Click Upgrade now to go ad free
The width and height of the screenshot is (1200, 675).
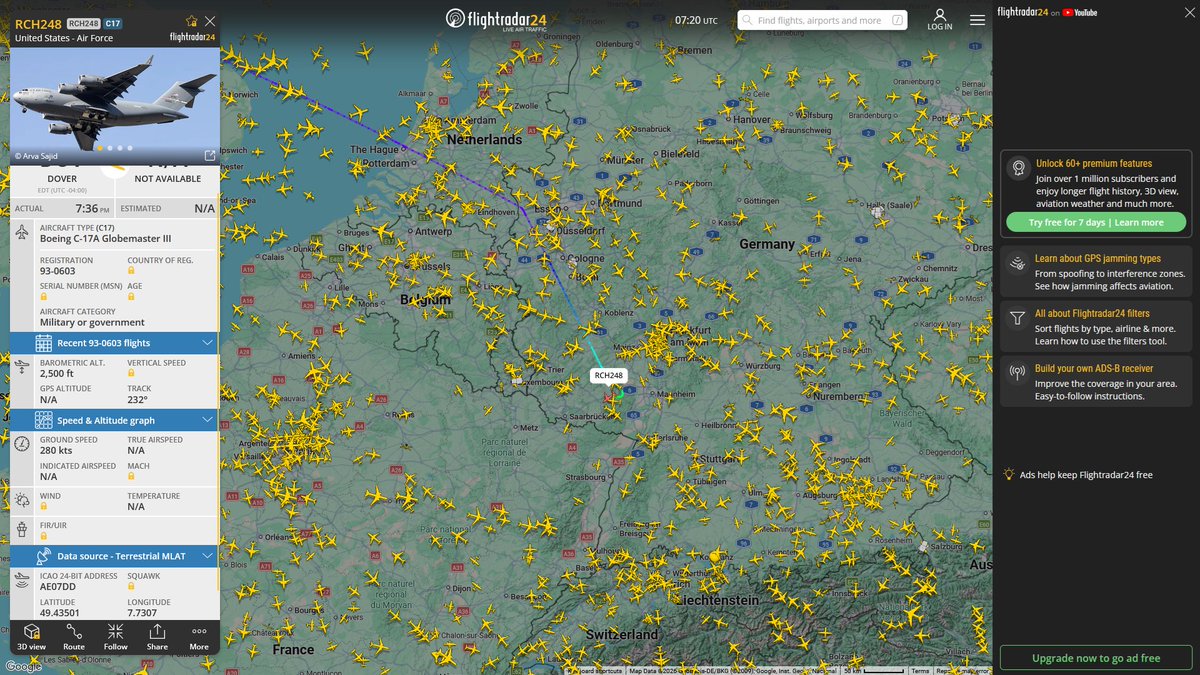pos(1096,658)
